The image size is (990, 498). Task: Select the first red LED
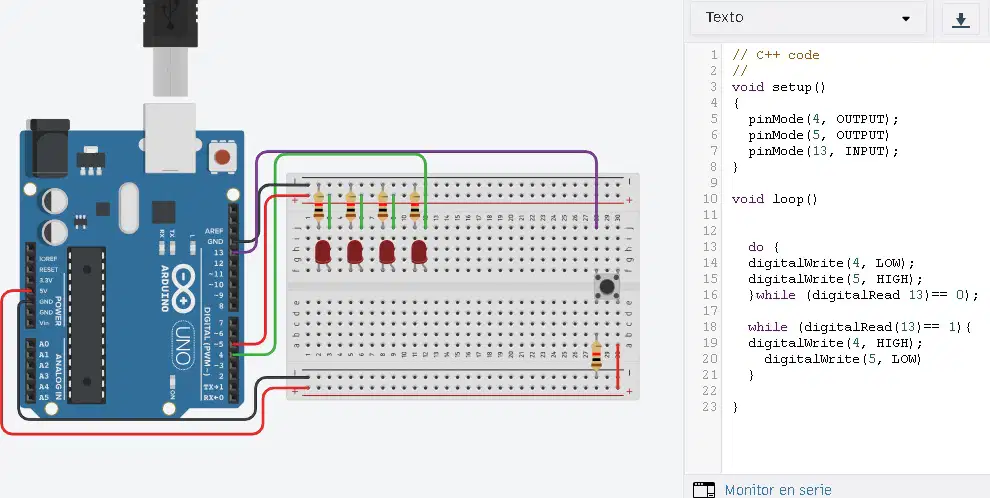[x=323, y=252]
